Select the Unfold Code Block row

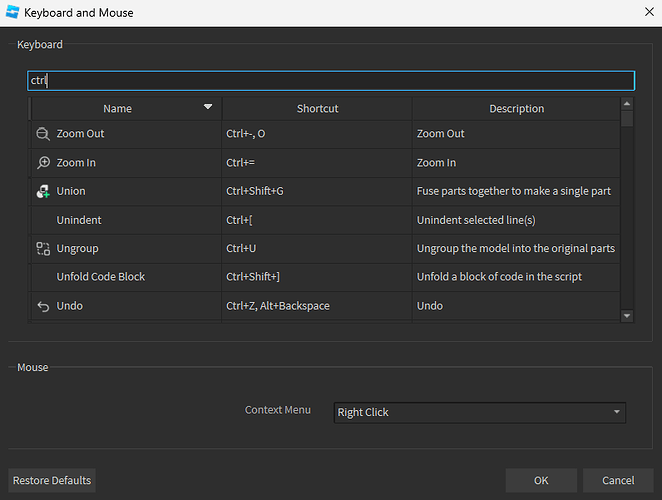click(325, 277)
